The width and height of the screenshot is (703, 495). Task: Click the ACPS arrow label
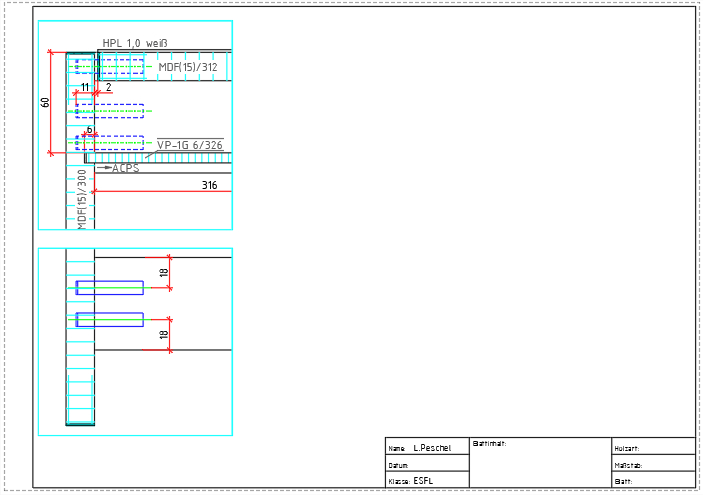point(124,168)
